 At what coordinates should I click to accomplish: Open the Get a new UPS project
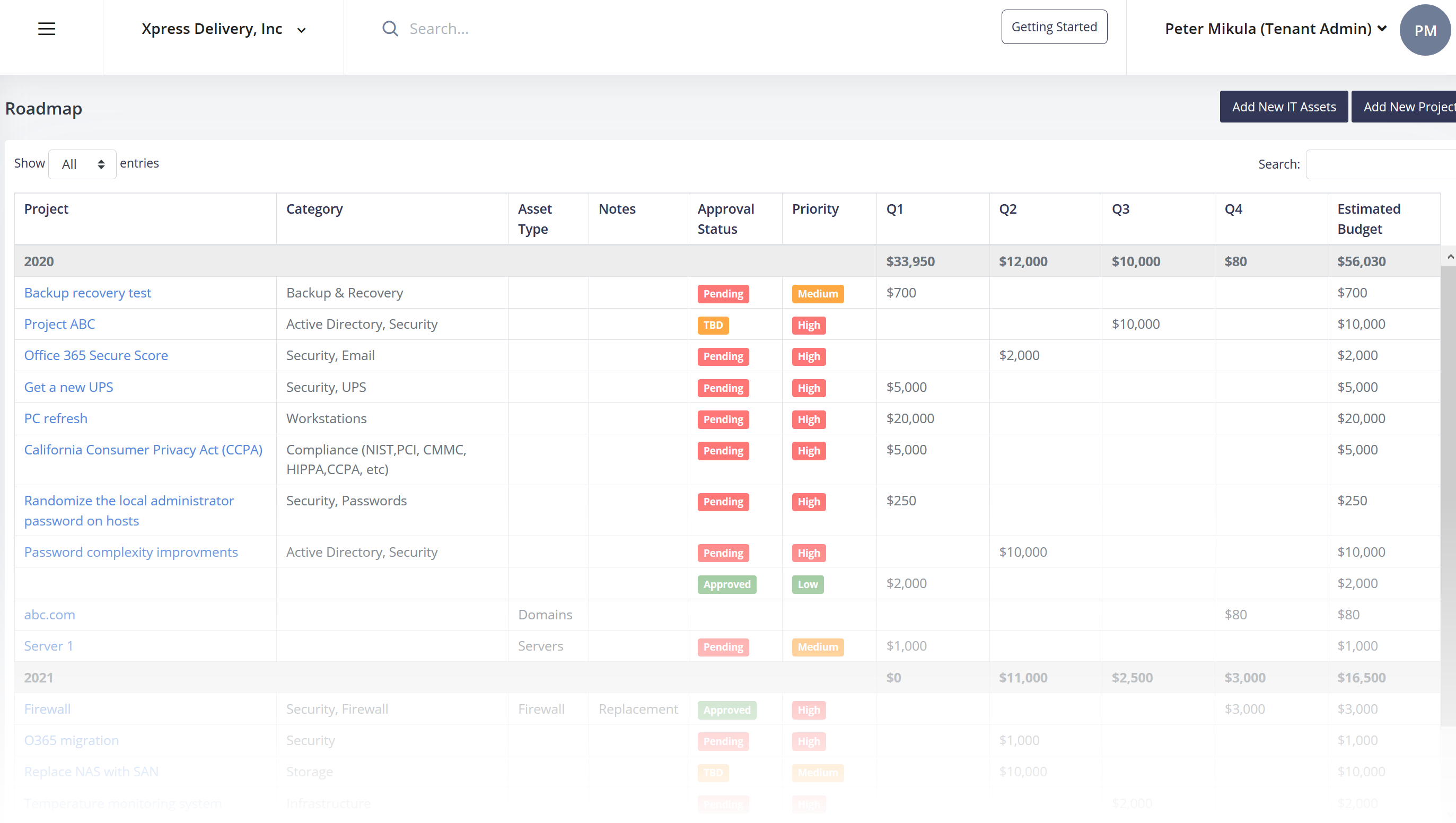click(x=68, y=387)
